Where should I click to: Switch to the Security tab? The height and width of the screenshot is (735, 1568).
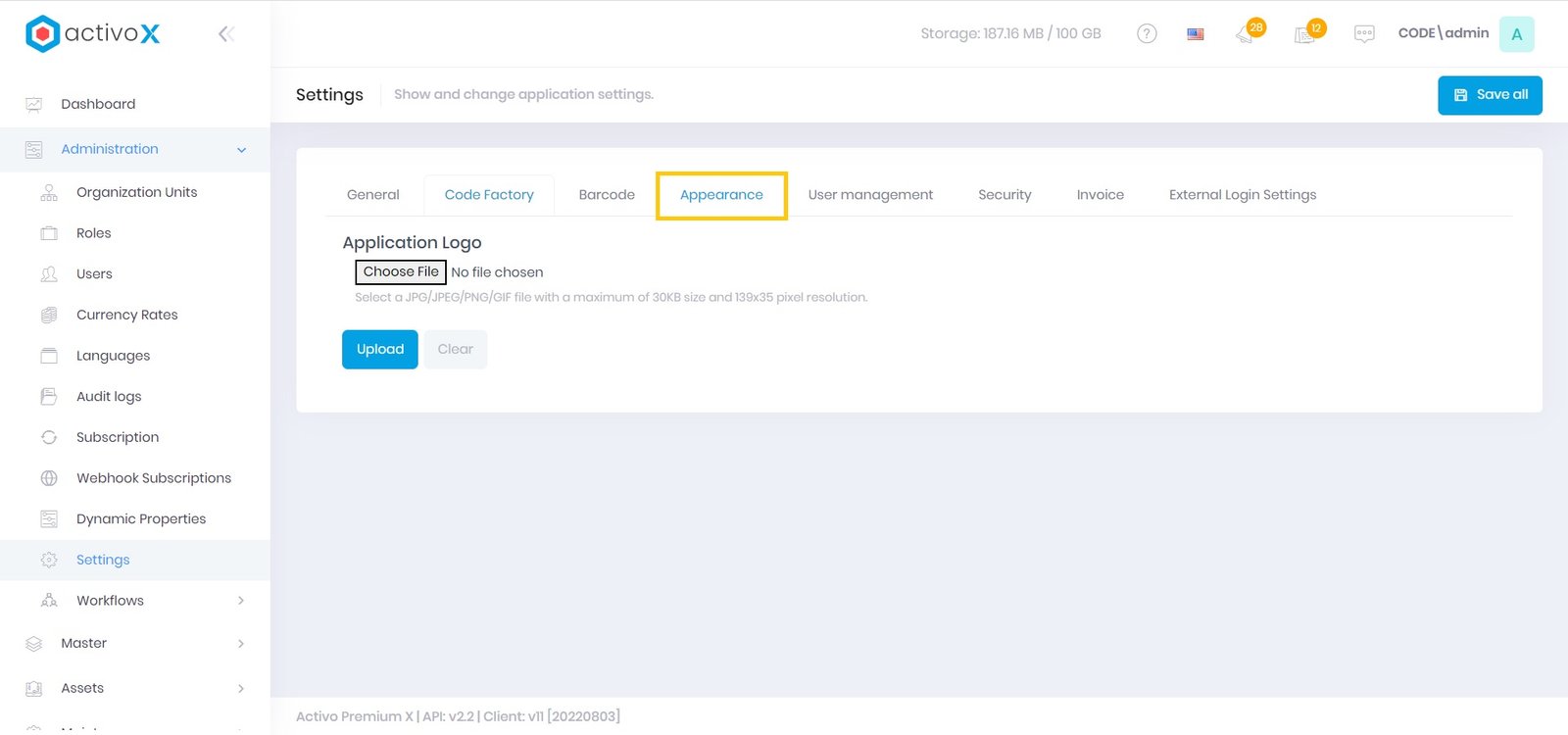click(x=1004, y=195)
